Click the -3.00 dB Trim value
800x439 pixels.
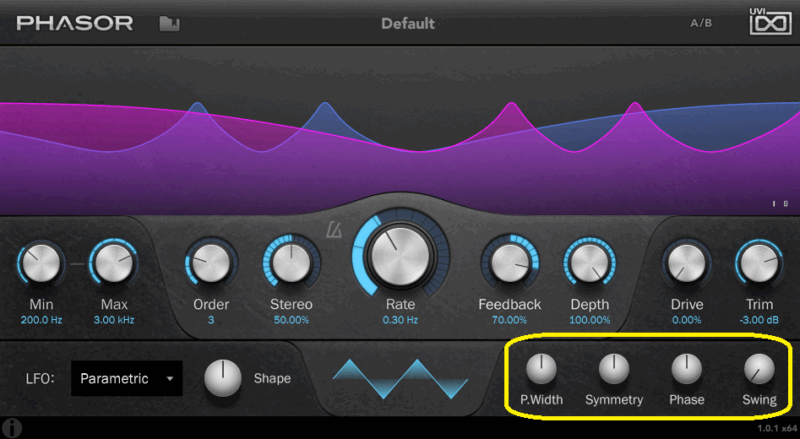point(759,320)
